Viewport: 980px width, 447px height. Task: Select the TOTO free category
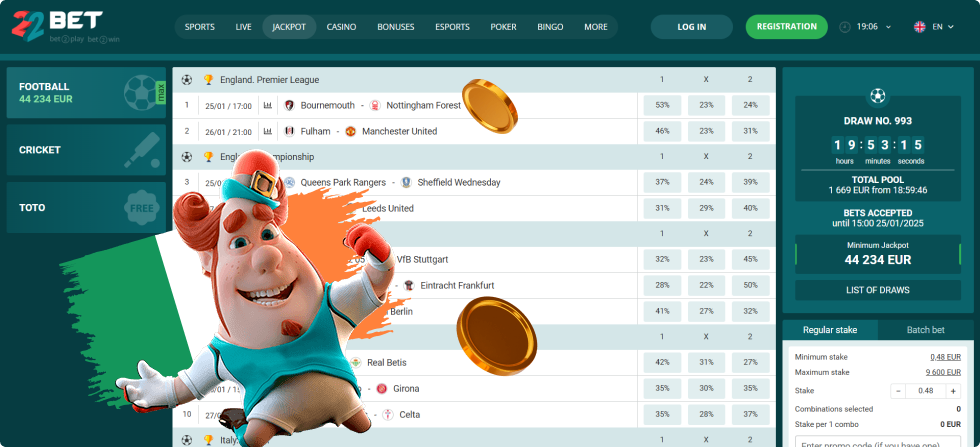coord(86,208)
